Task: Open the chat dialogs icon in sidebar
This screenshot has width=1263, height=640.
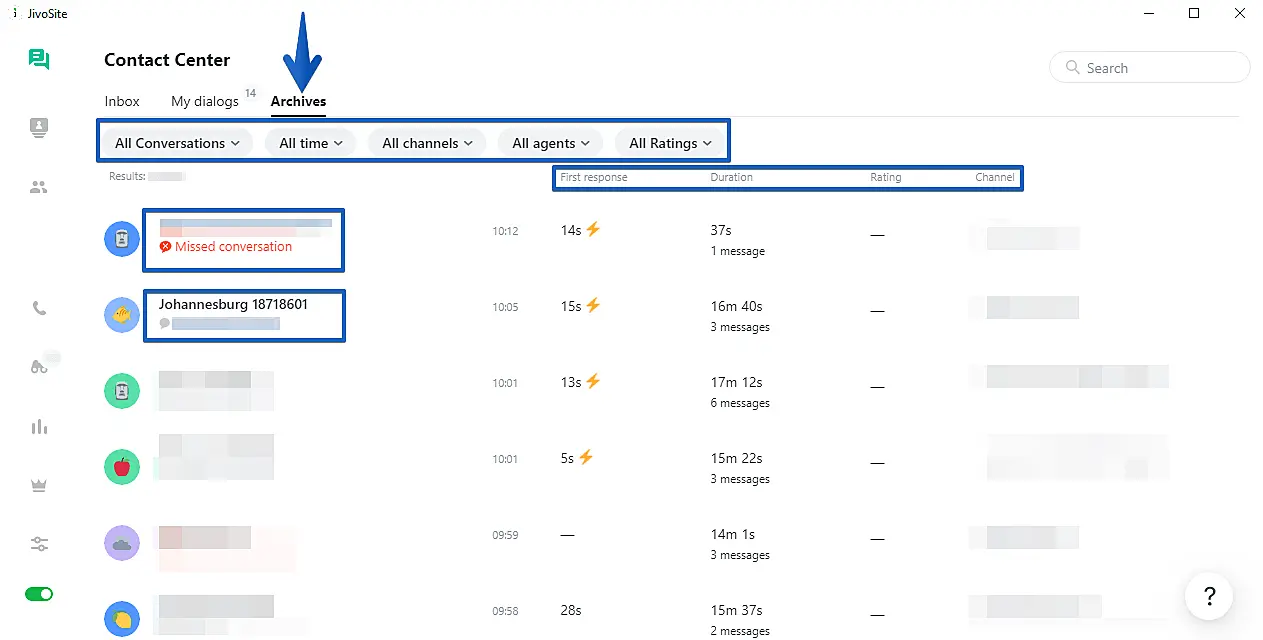Action: (x=39, y=59)
